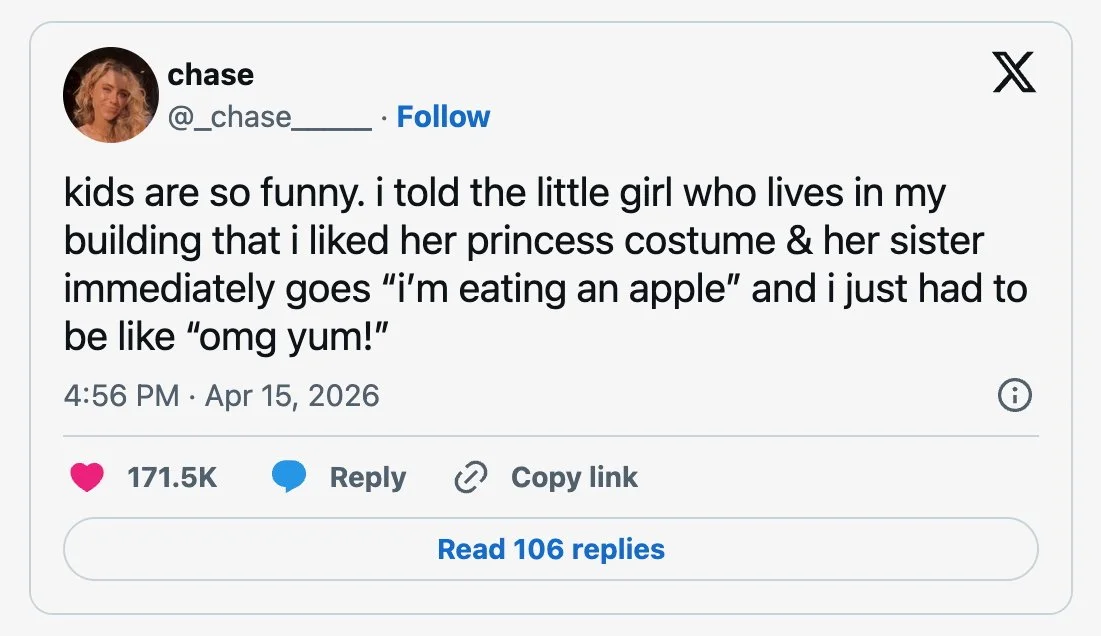Click the Apr 15, 2026 date text
The height and width of the screenshot is (636, 1101).
click(x=292, y=395)
